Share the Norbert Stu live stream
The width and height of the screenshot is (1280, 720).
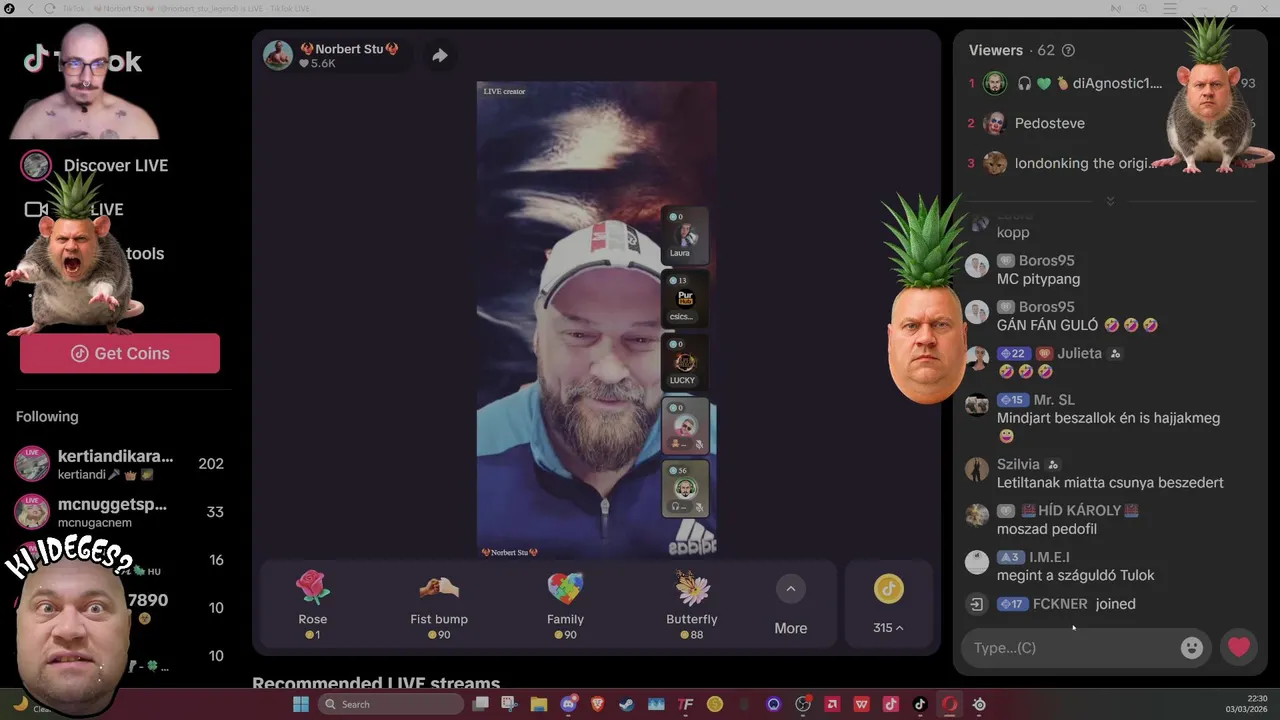click(439, 56)
